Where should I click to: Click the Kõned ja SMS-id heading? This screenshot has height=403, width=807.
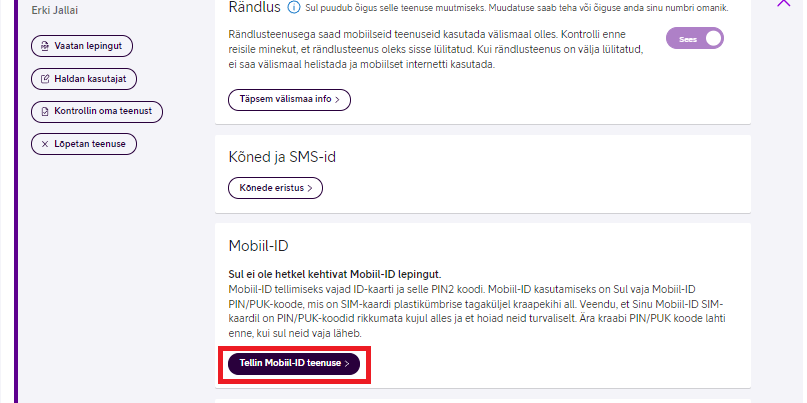(x=282, y=157)
